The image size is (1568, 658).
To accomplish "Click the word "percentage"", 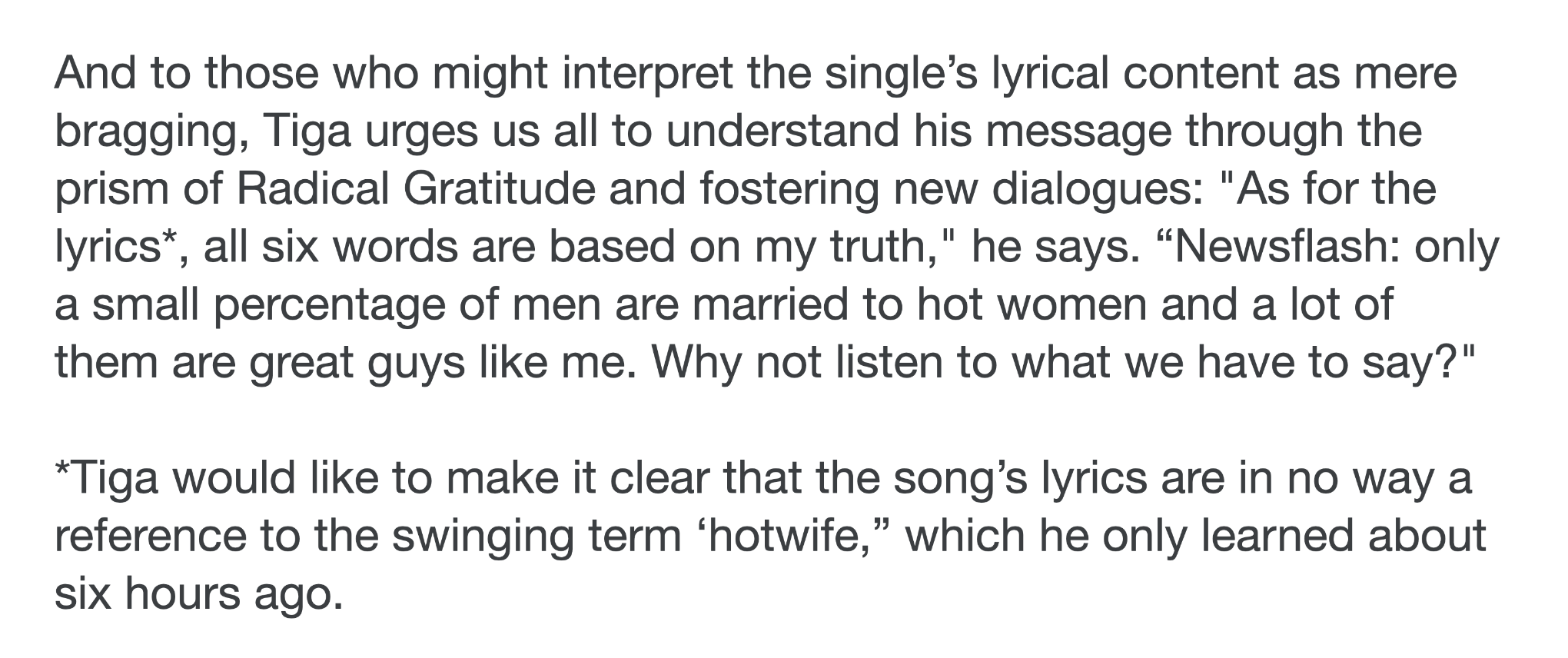I will click(x=329, y=305).
